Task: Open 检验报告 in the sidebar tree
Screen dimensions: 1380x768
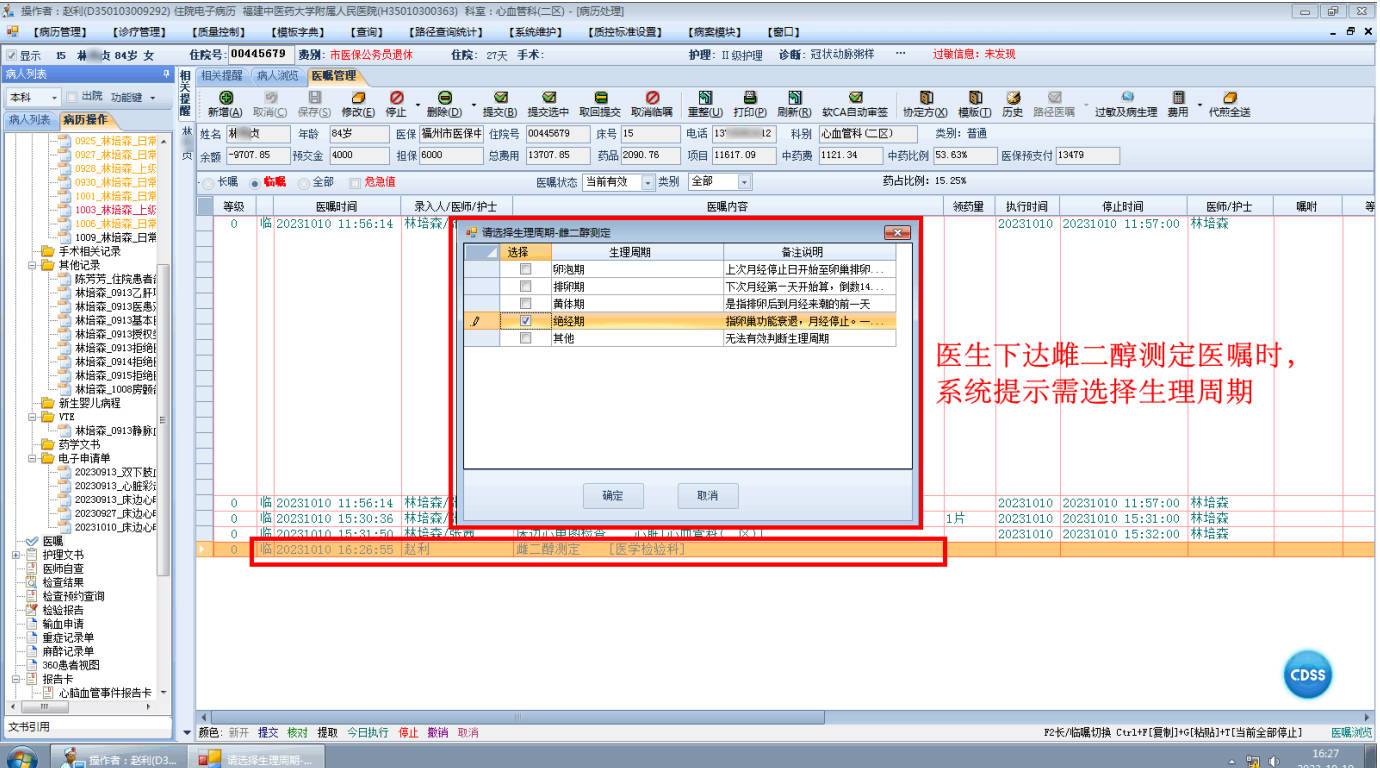Action: point(62,609)
